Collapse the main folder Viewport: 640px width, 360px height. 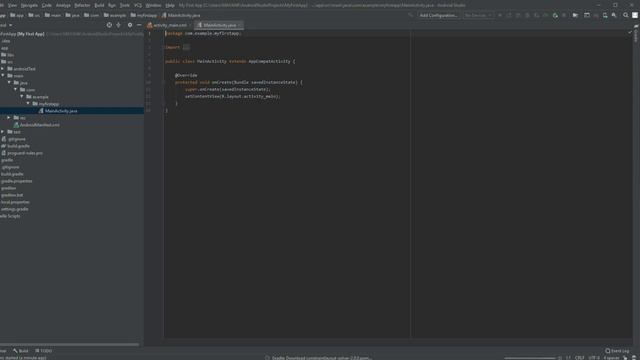(x=3, y=76)
